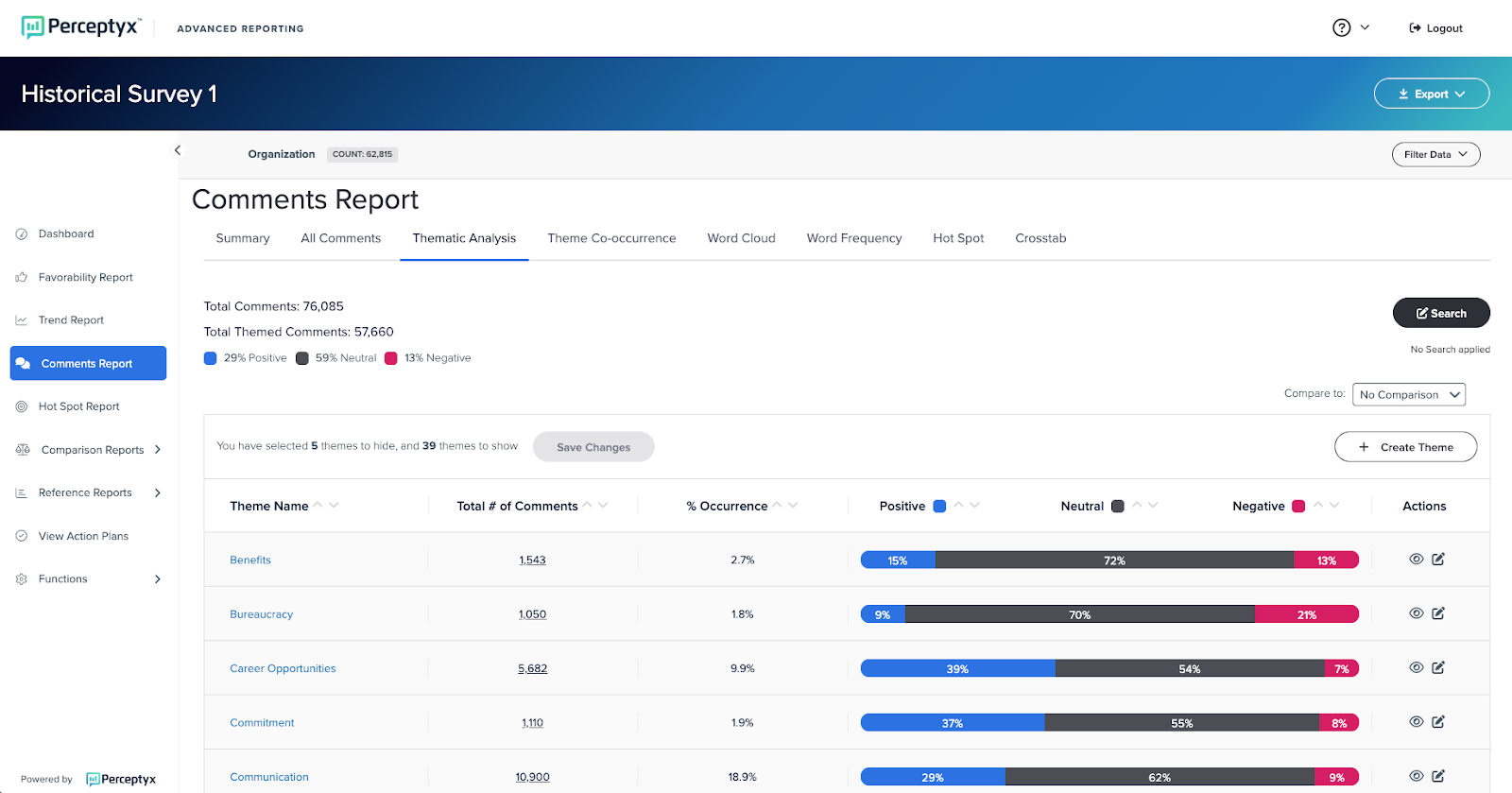Click Bureaucracy 21% negative bar segment

[1307, 614]
